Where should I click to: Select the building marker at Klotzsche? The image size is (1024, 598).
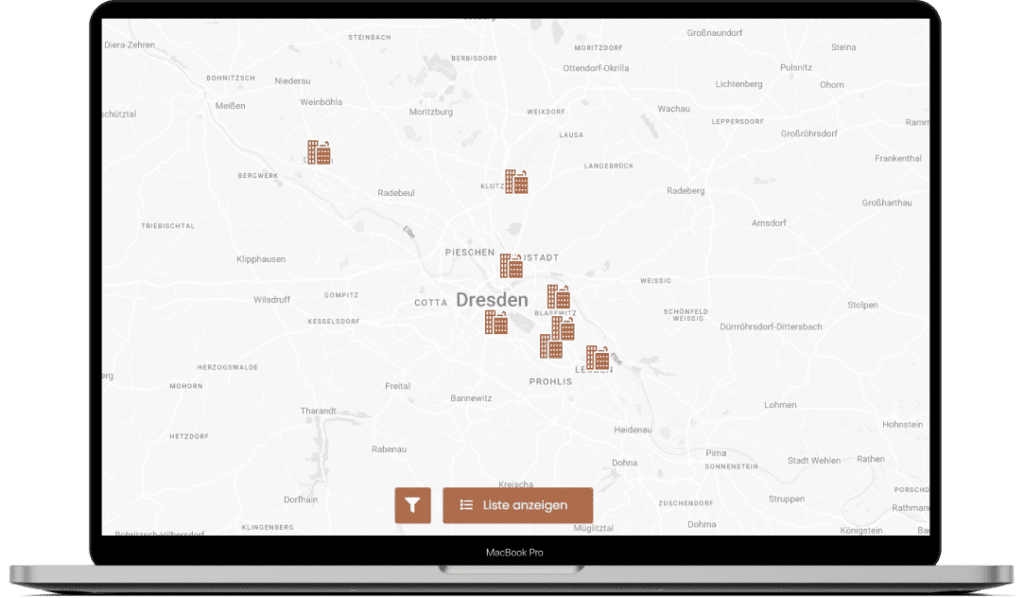tap(516, 182)
